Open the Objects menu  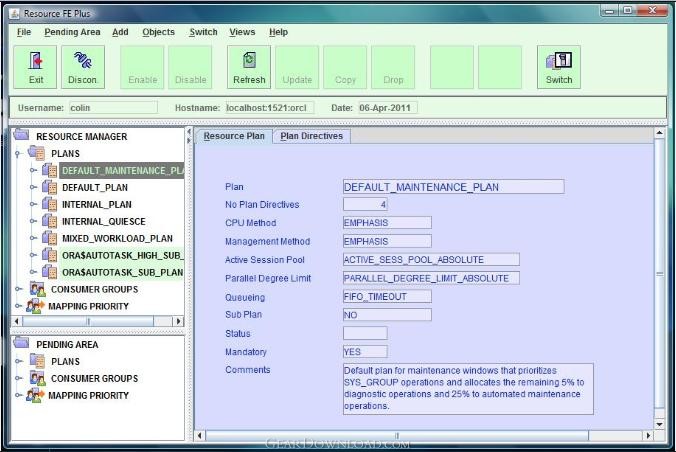158,32
